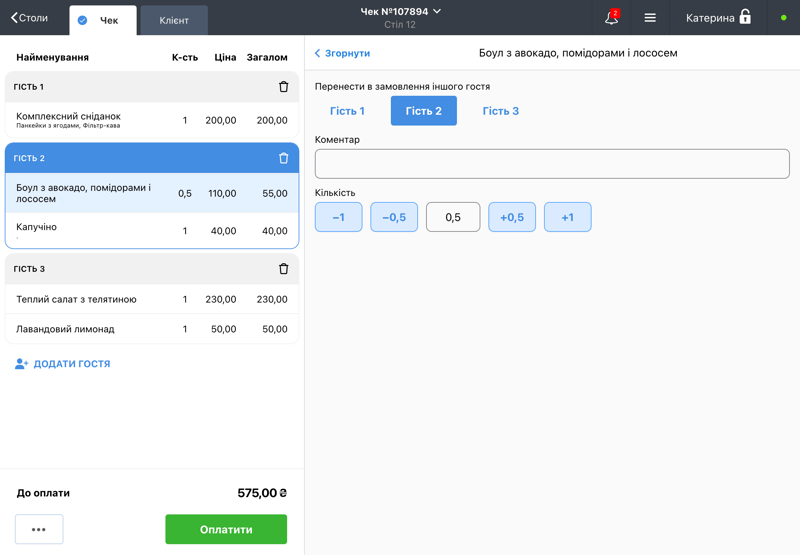
Task: Decrease quantity with −1 button
Action: point(338,217)
